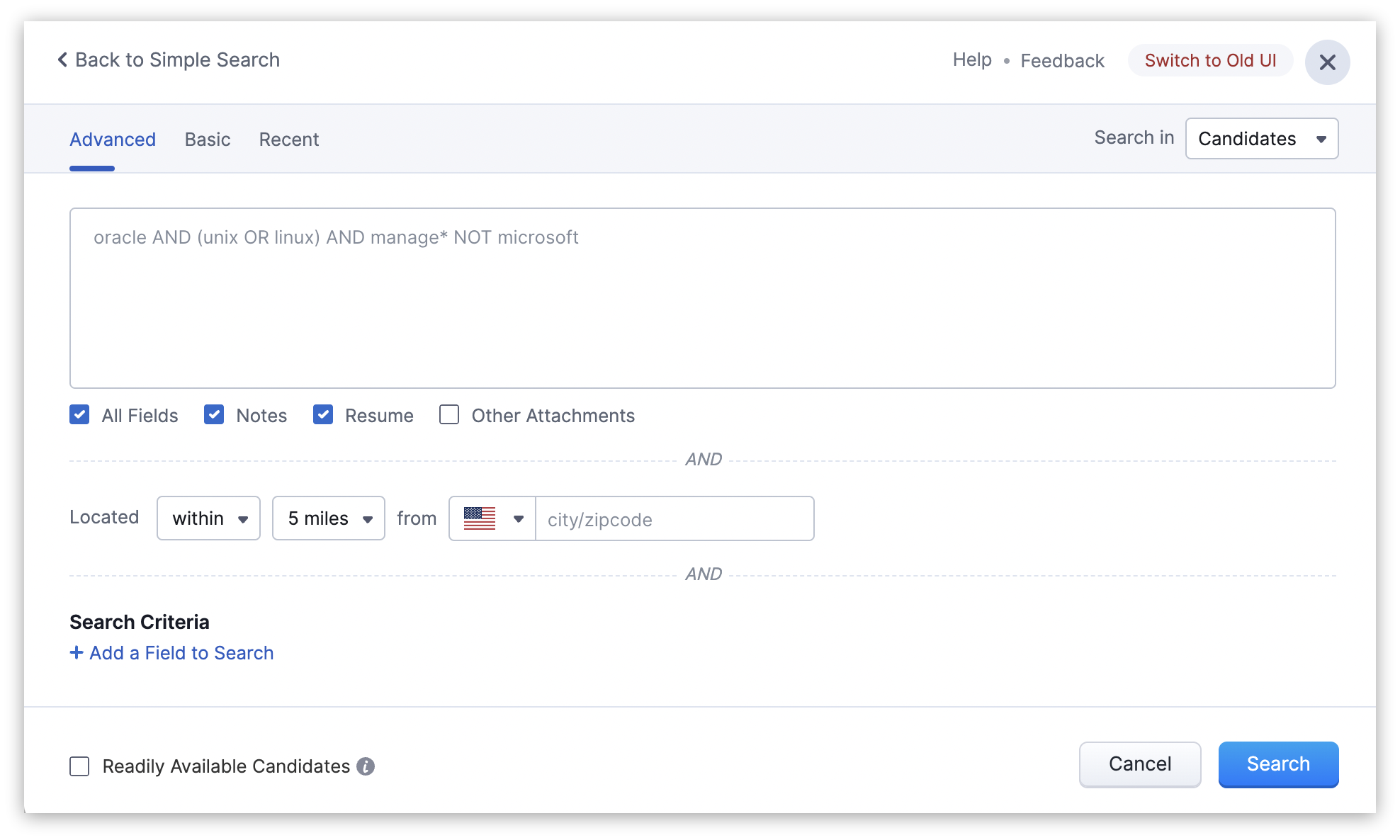
Task: Open the Feedback link
Action: [x=1062, y=61]
